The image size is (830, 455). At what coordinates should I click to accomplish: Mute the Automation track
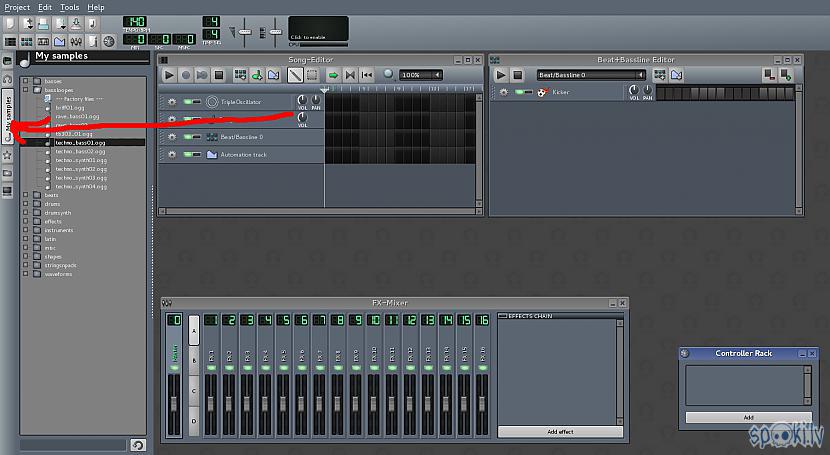tap(187, 154)
